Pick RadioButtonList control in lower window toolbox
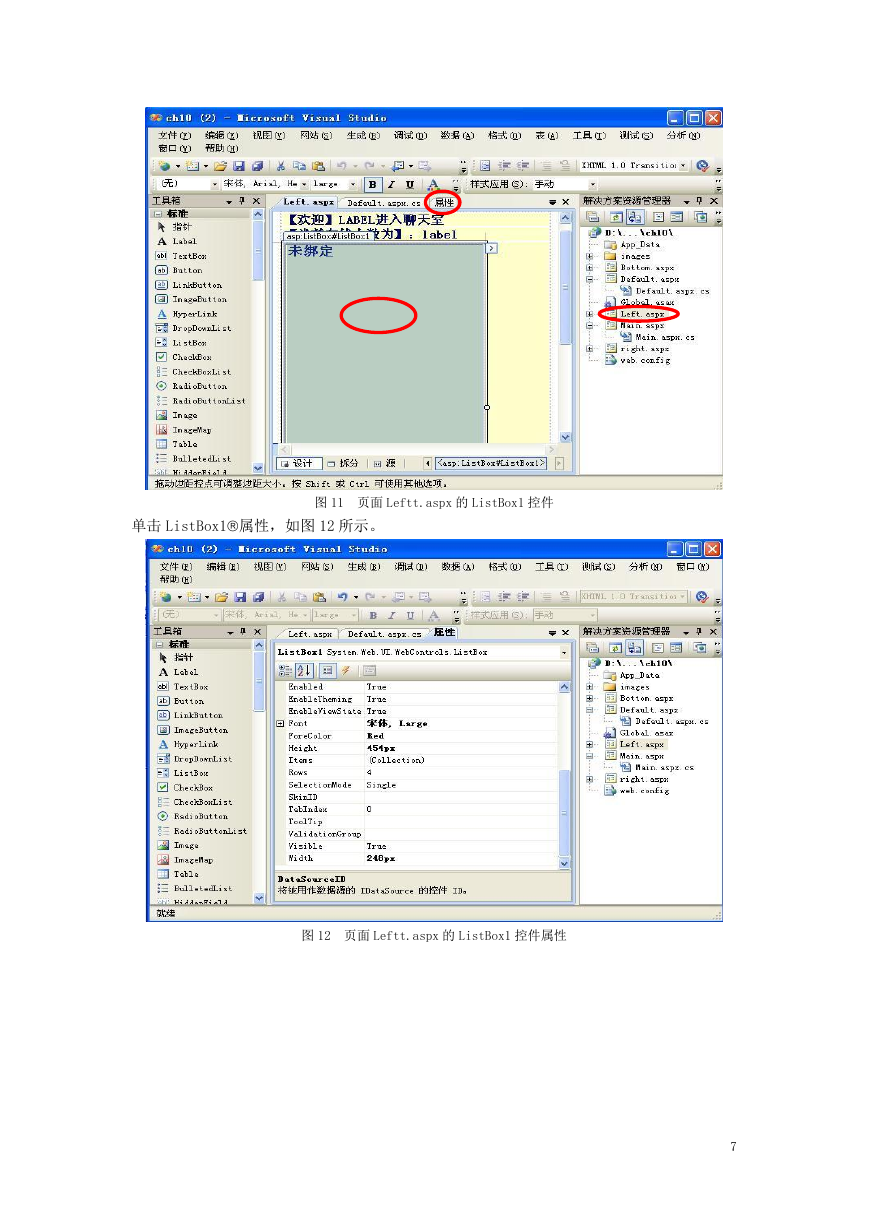The image size is (869, 1228). pyautogui.click(x=202, y=831)
